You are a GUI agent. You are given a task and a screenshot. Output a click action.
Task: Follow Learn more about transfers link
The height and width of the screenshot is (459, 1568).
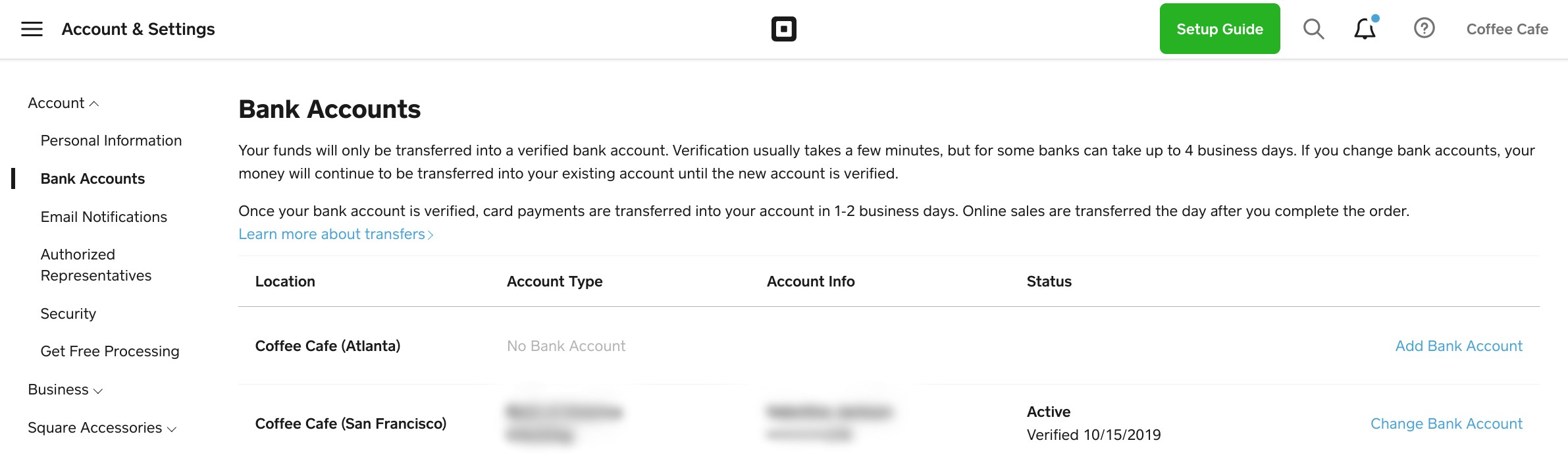335,234
